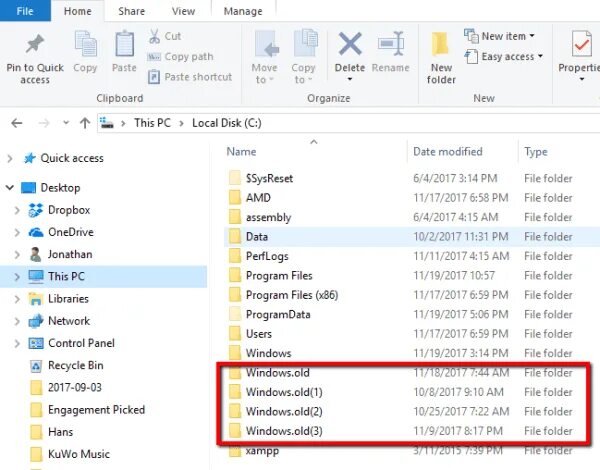Screen dimensions: 600x470
Task: Click the Forward navigation arrow
Action: tap(44, 123)
